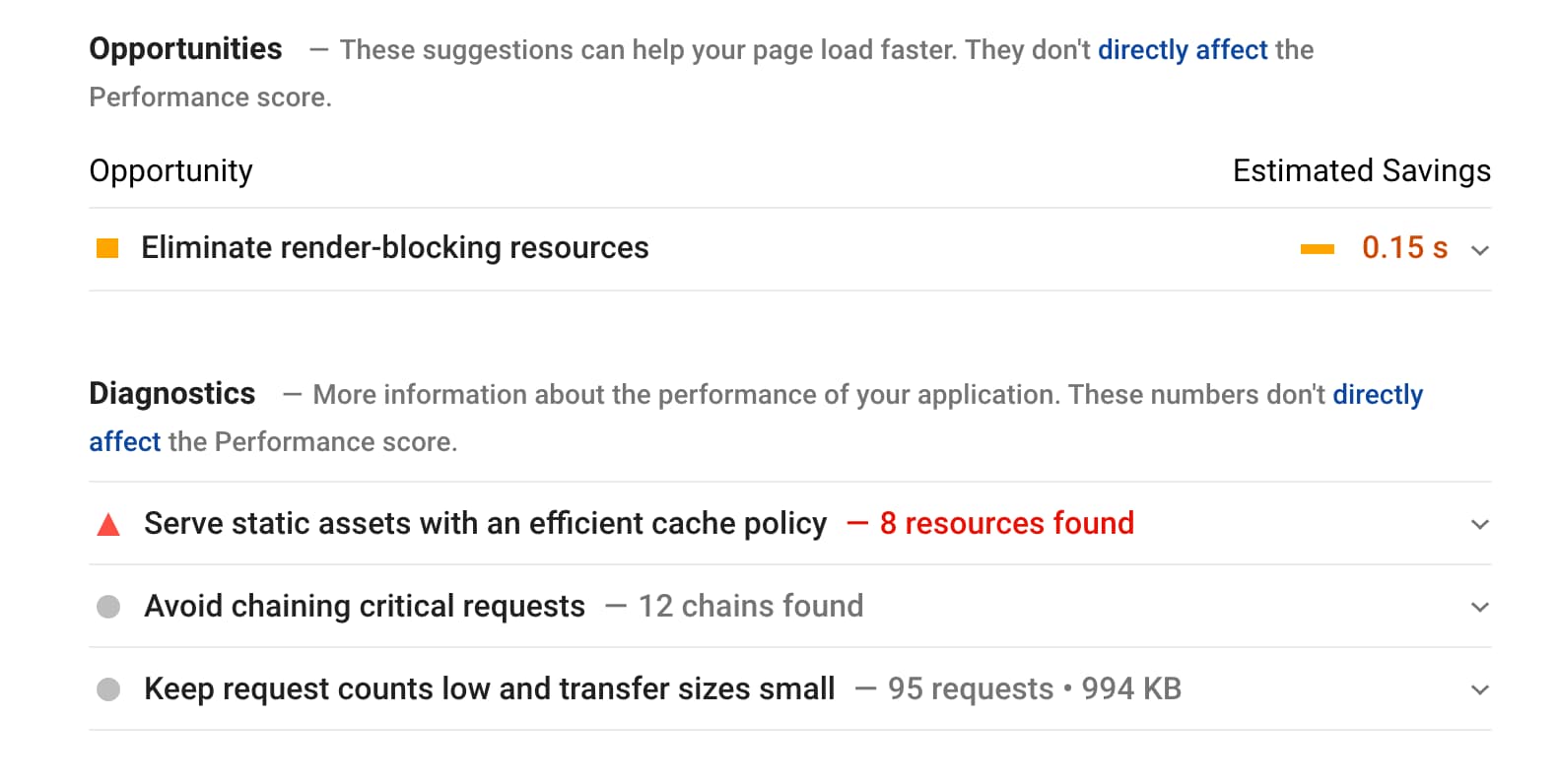Expand the Avoid chaining critical requests audit
The width and height of the screenshot is (1559, 784).
[x=1478, y=606]
